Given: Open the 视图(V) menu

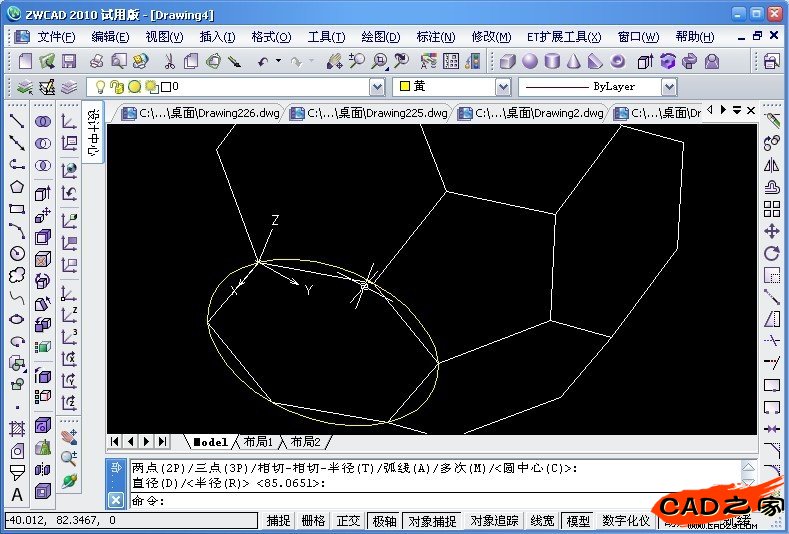Looking at the screenshot, I should [164, 37].
